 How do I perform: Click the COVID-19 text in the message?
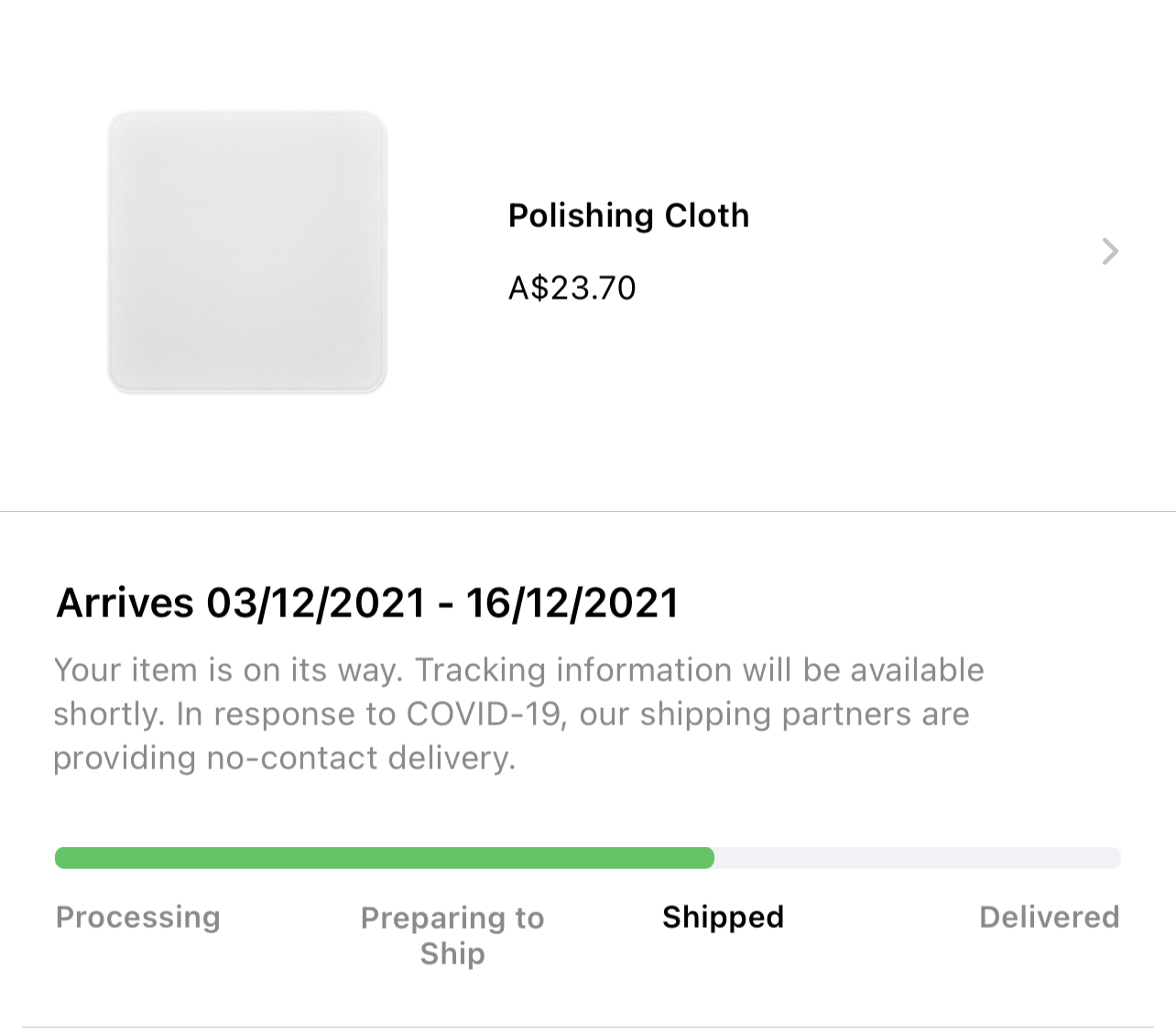pos(483,714)
